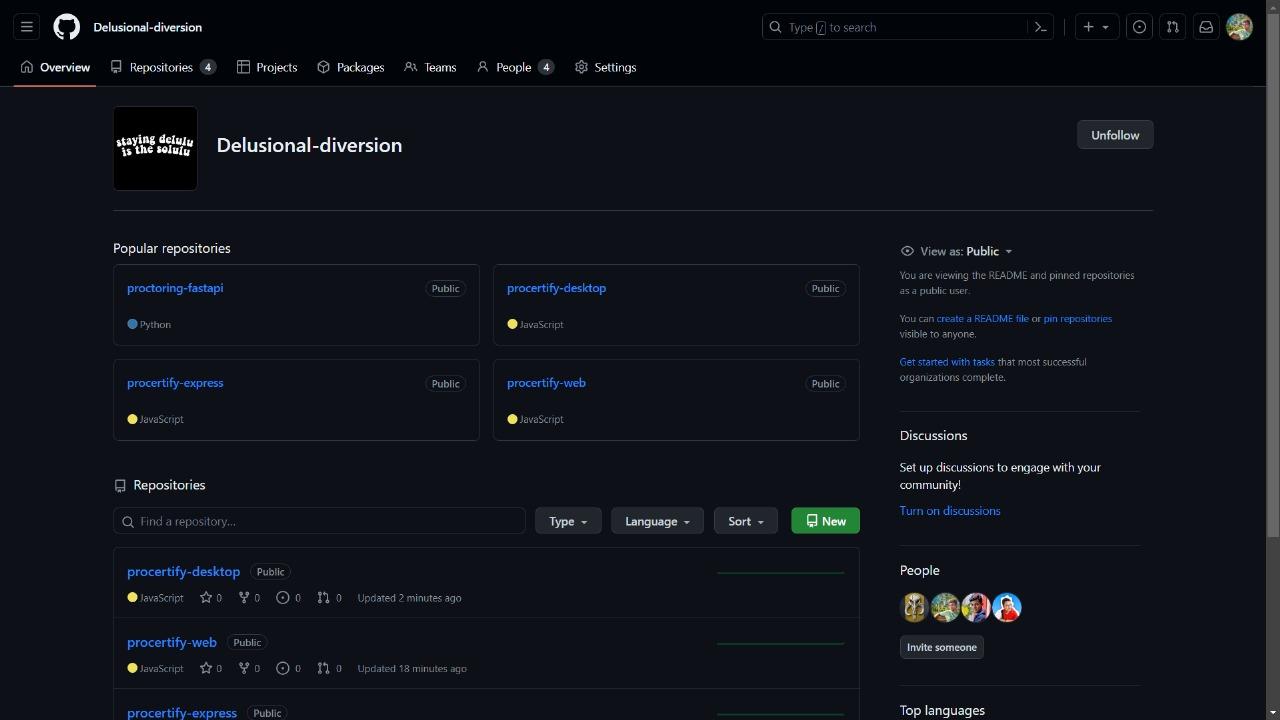Focus the Find a repository input
The height and width of the screenshot is (720, 1280).
point(319,521)
